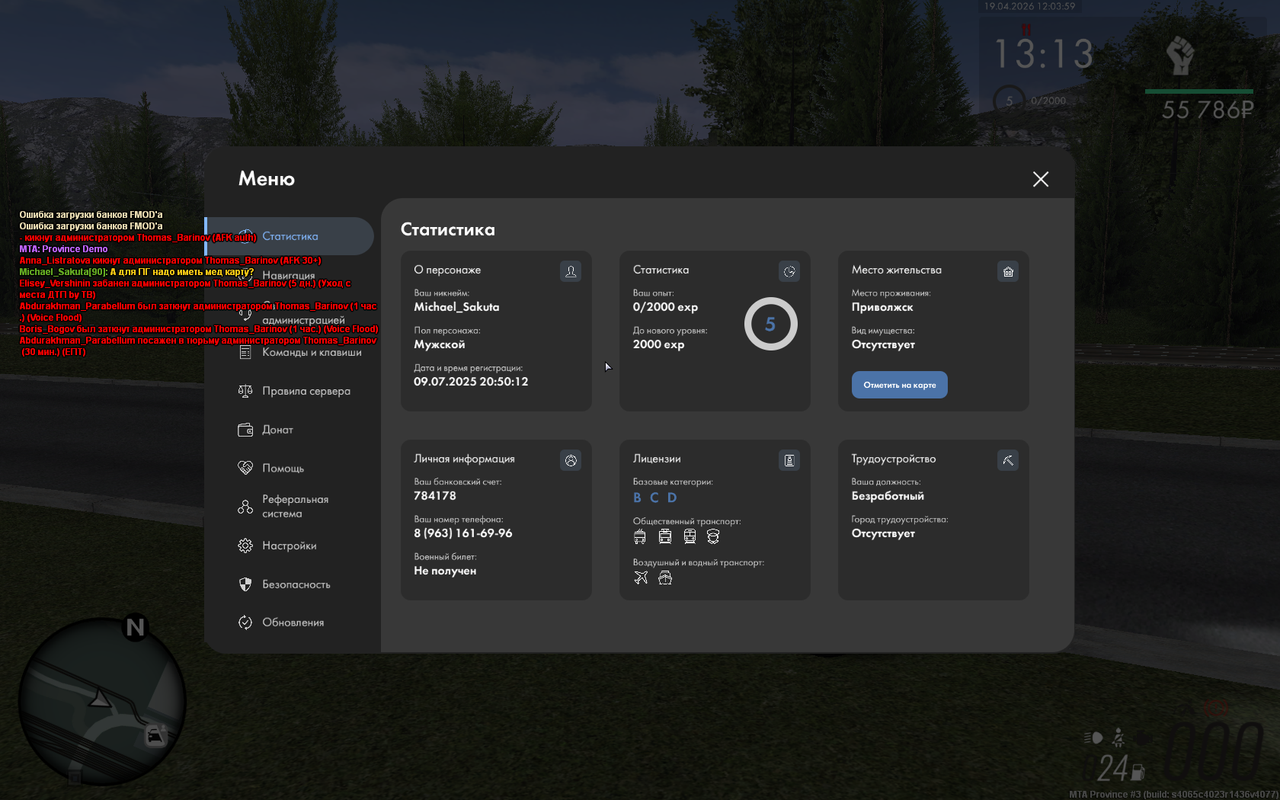Click the category C license letter
Viewport: 1280px width, 800px height.
tap(654, 497)
